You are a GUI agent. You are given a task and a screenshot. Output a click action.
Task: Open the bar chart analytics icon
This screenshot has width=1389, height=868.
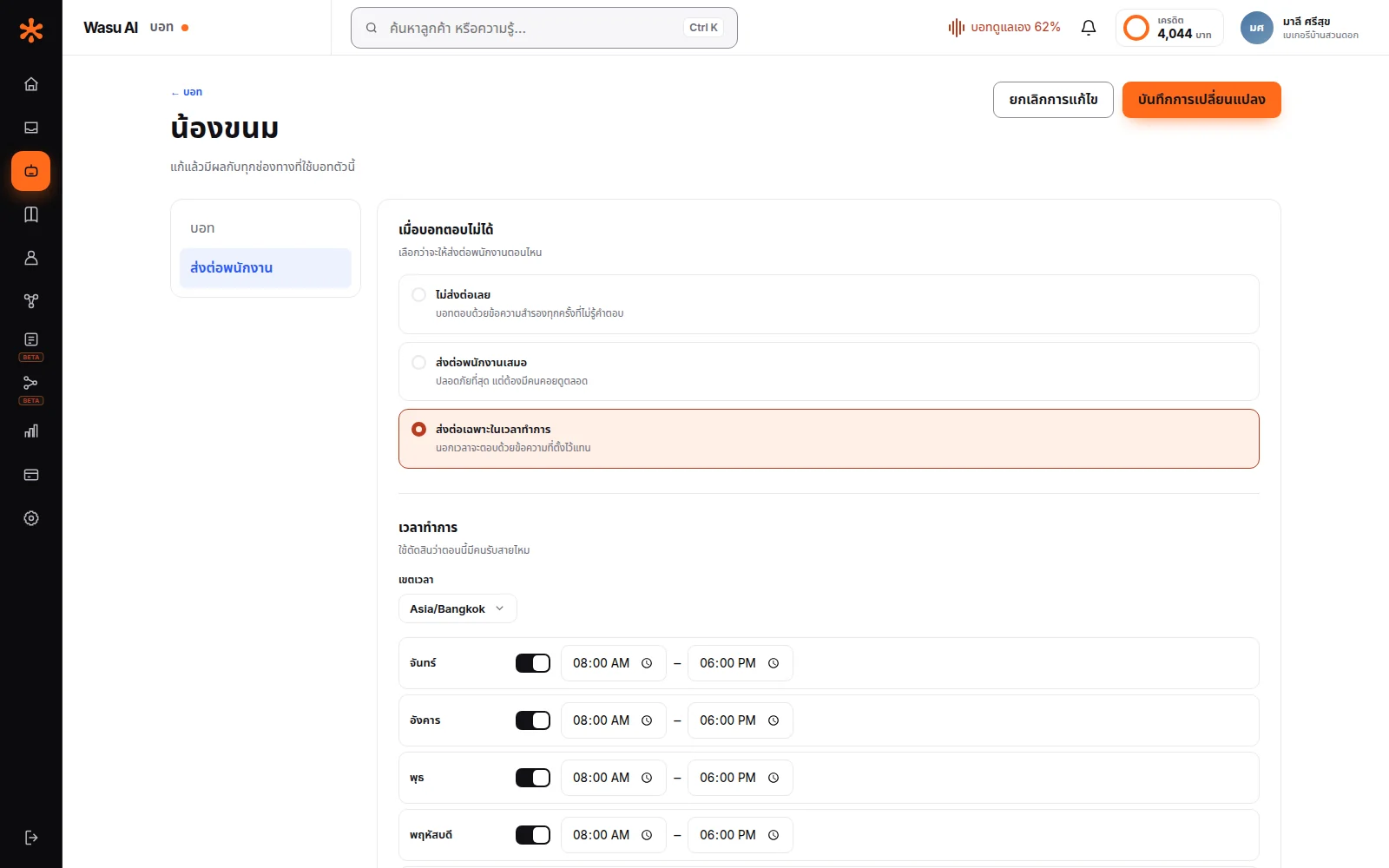(31, 431)
